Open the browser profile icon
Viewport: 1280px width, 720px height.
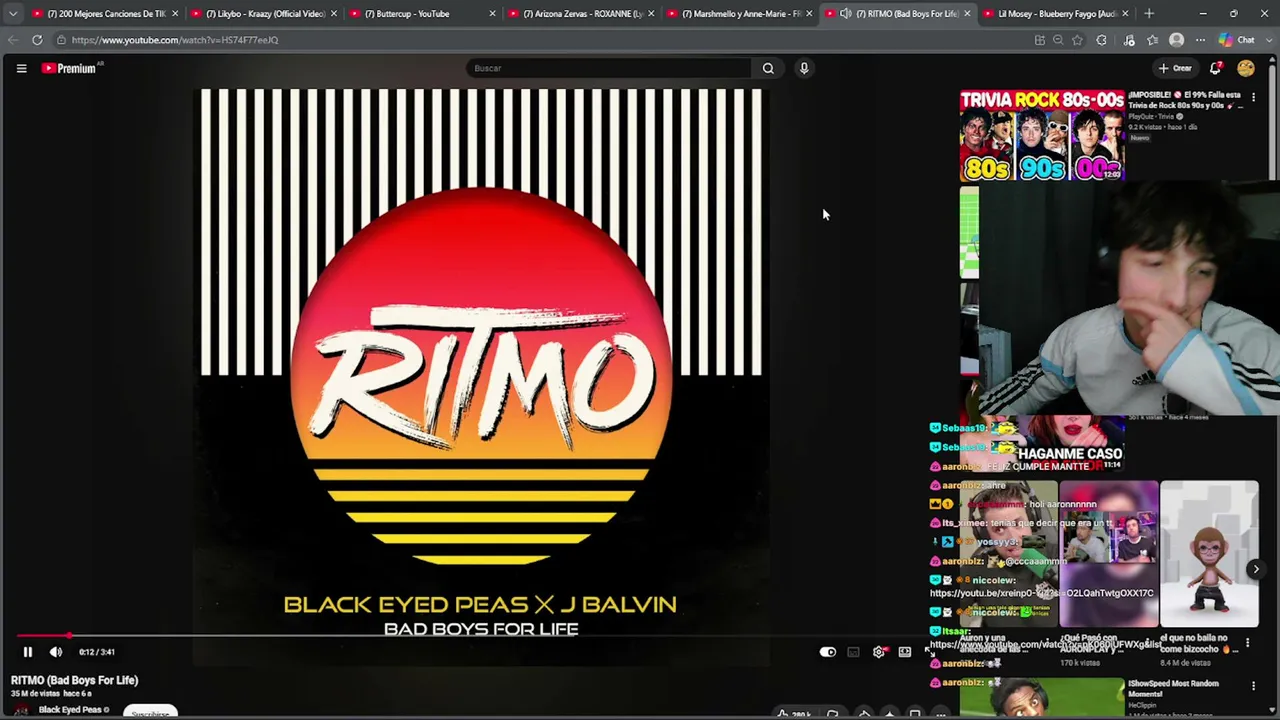pos(1177,40)
